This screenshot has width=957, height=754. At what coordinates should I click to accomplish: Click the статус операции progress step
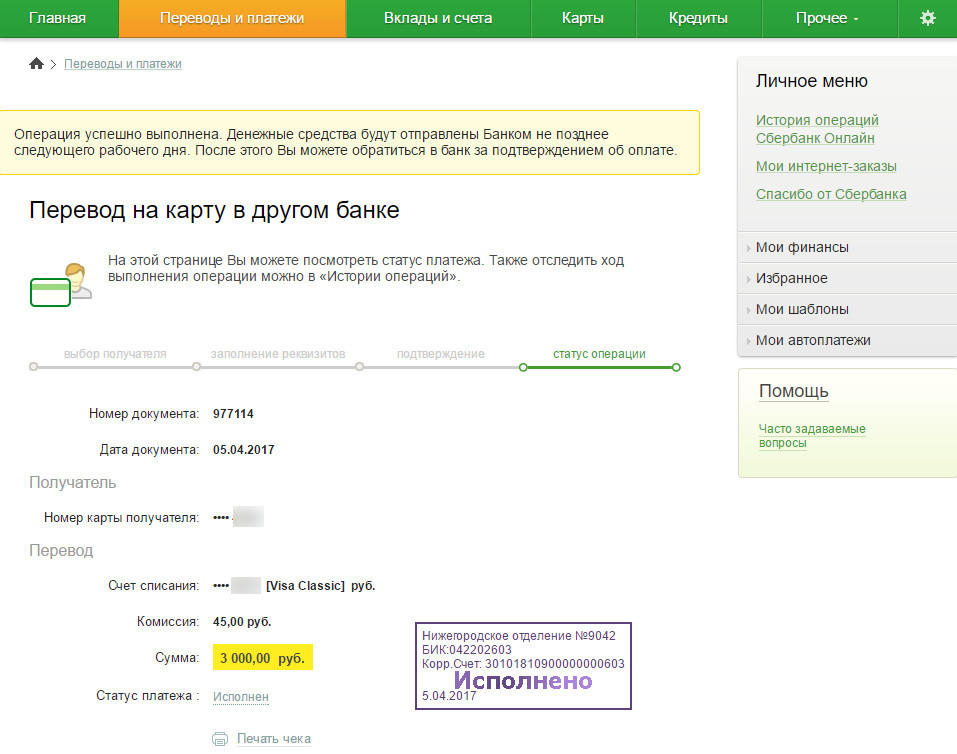599,354
